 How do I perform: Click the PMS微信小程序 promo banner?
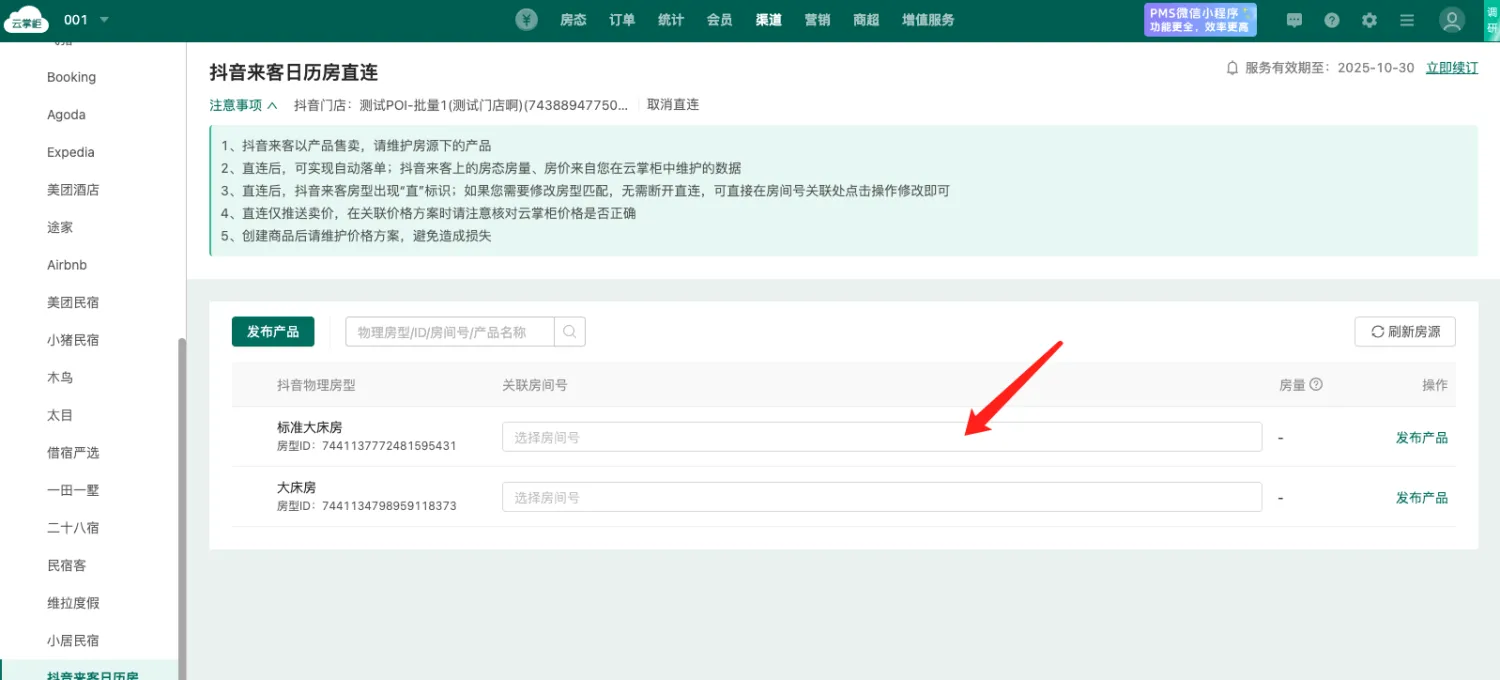pos(1200,20)
